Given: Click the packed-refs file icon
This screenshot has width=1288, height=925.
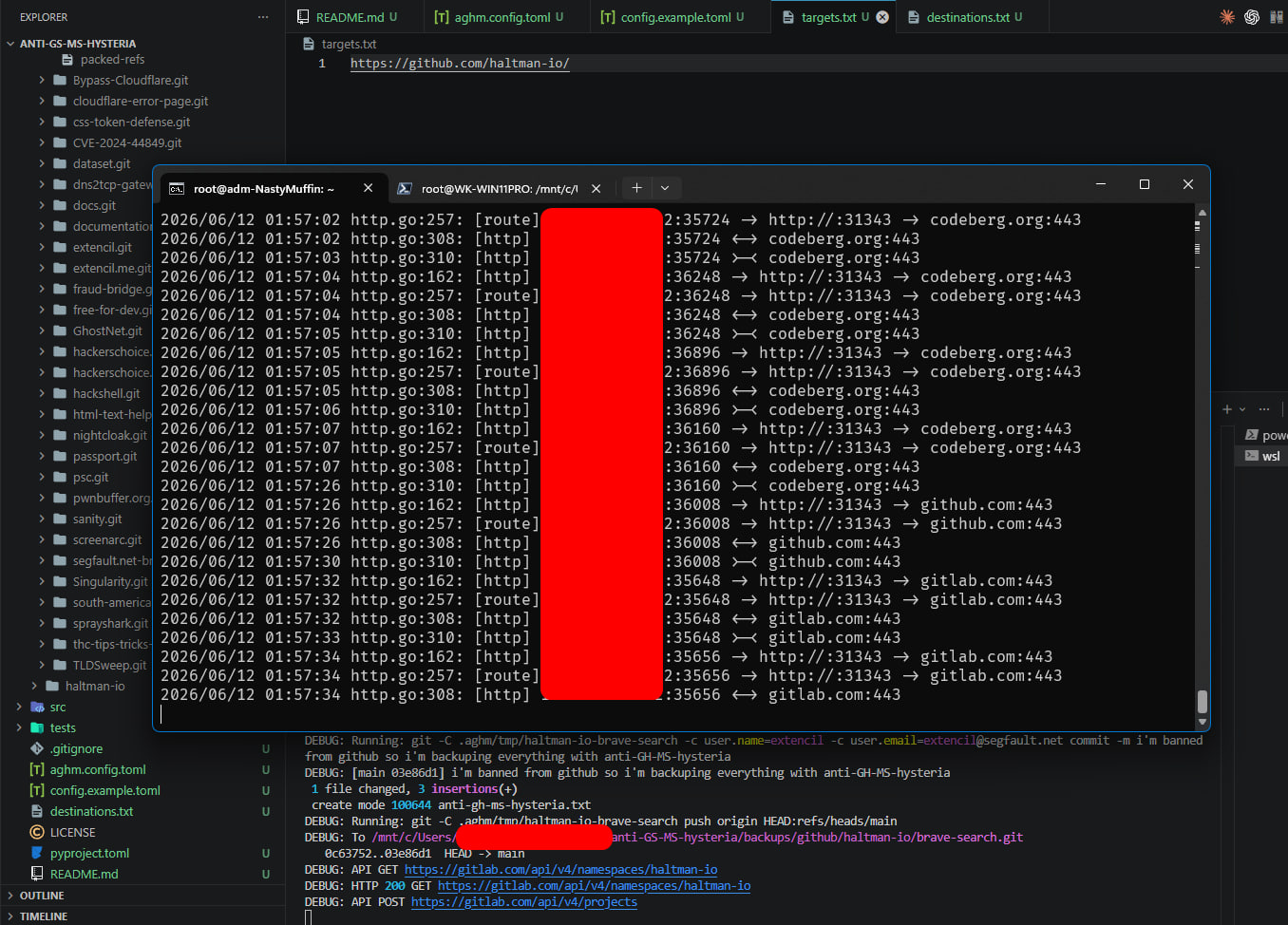Looking at the screenshot, I should click(68, 59).
